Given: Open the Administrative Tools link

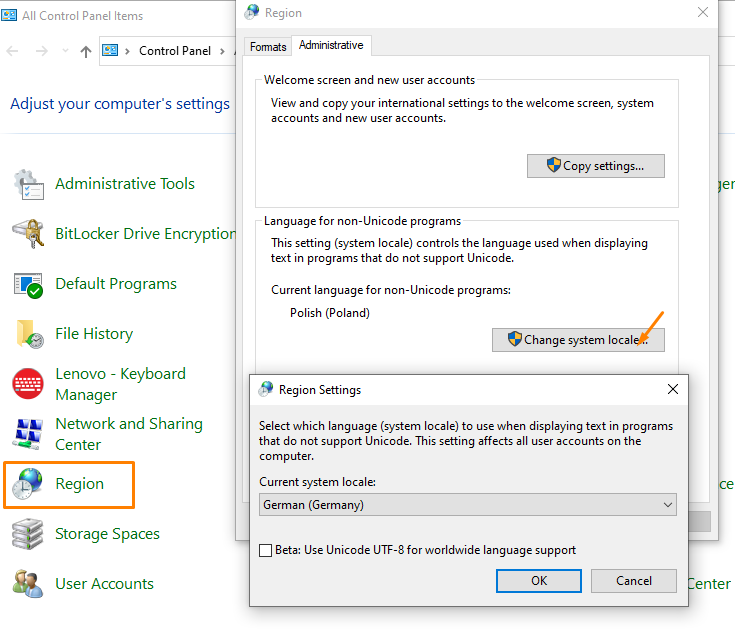Looking at the screenshot, I should (x=125, y=184).
